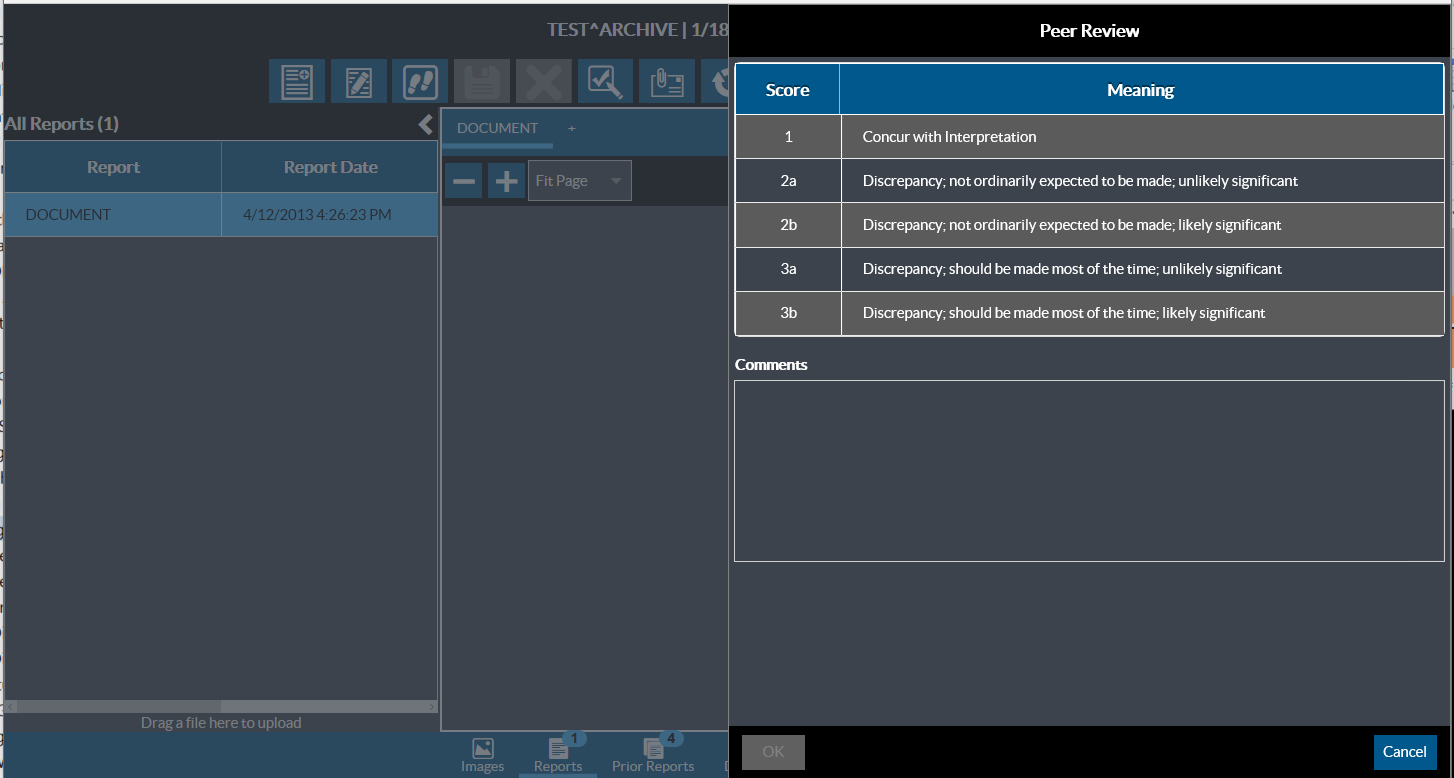Open the footprints audit trail icon
1454x778 pixels.
421,81
